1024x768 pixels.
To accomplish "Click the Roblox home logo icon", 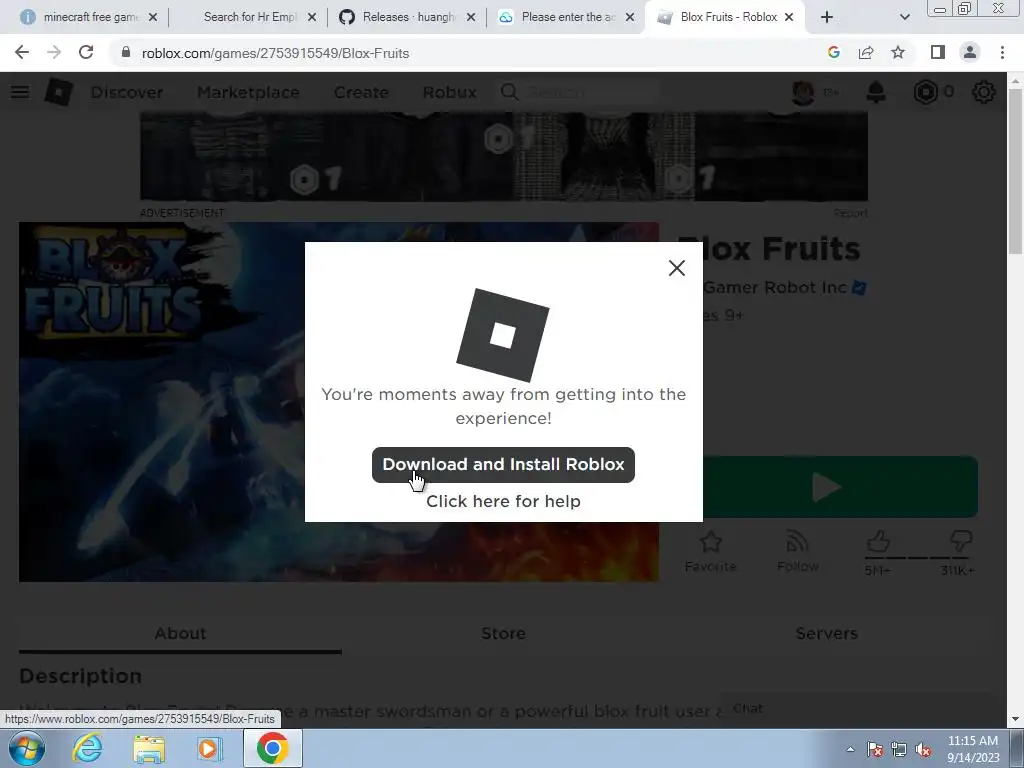I will pyautogui.click(x=59, y=92).
